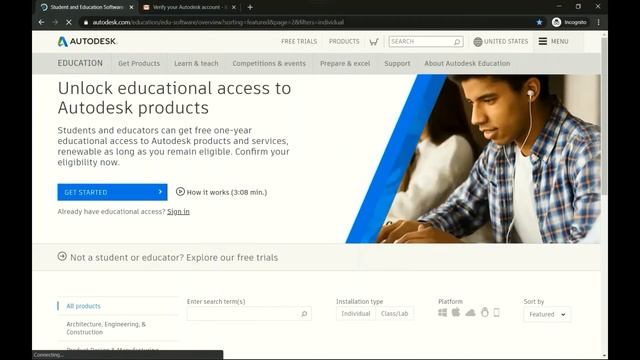Open the Sort by Featured dropdown
The width and height of the screenshot is (640, 360).
(x=547, y=314)
